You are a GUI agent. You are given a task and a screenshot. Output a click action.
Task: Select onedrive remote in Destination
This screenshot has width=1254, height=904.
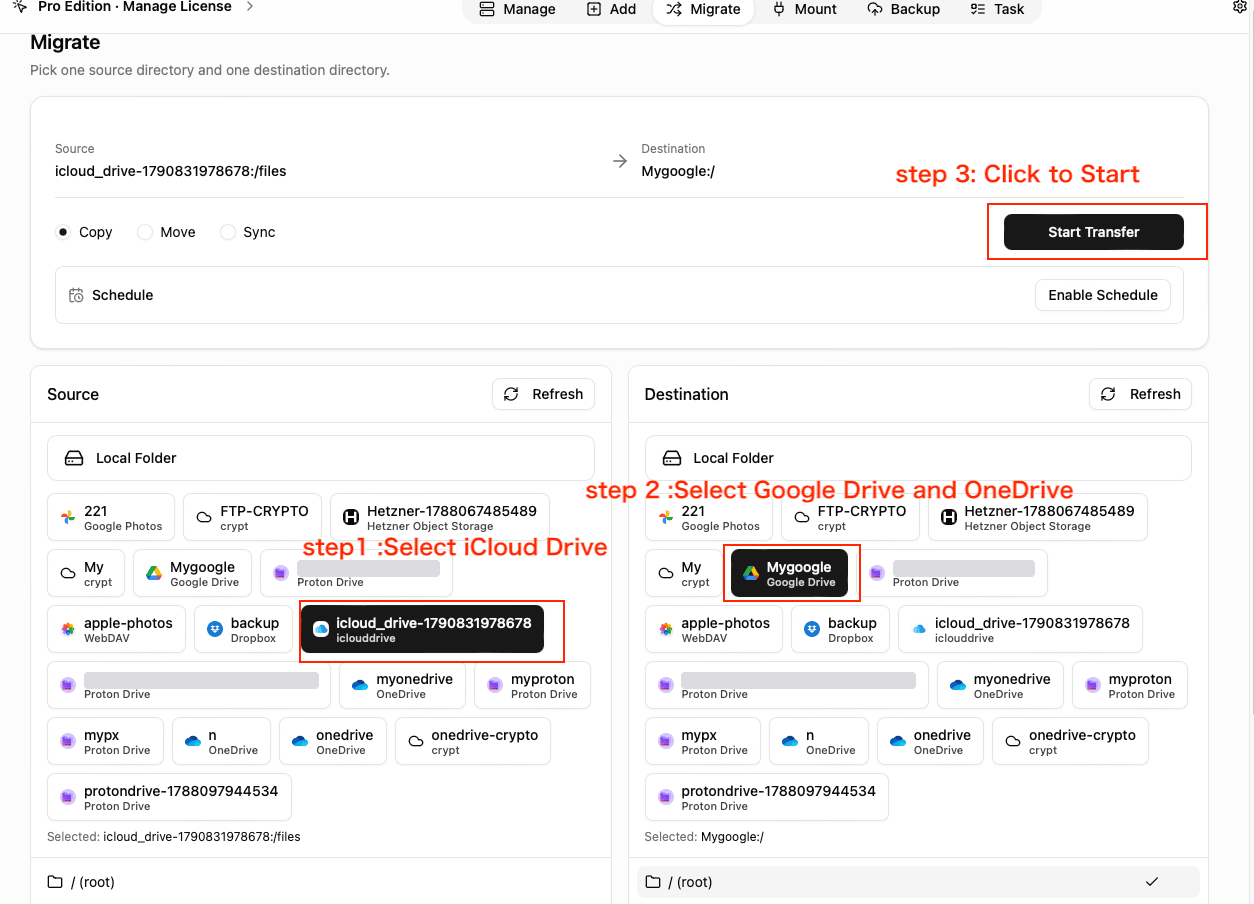coord(930,741)
